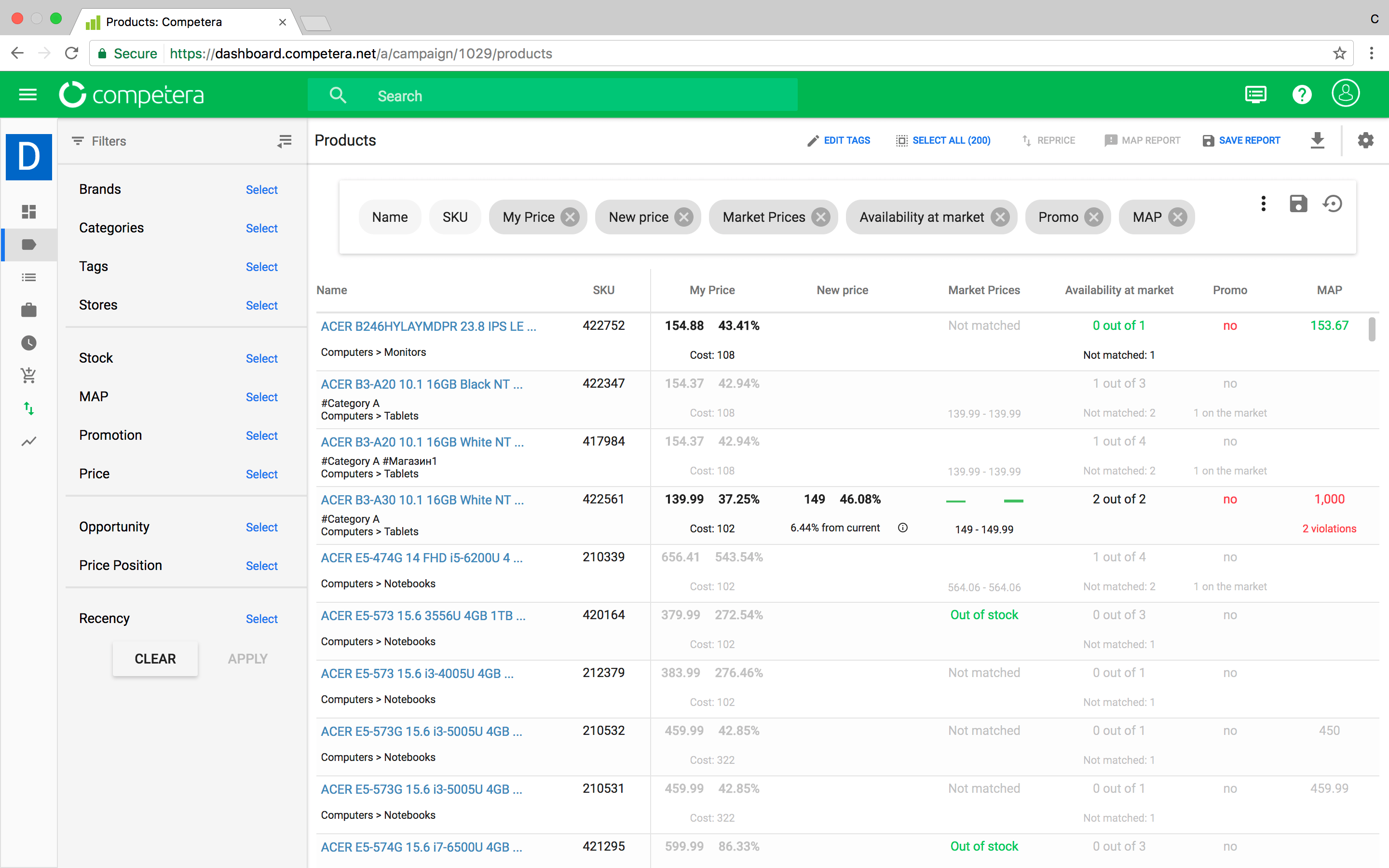Click the SAVE REPORT button
The image size is (1389, 868).
1241,141
